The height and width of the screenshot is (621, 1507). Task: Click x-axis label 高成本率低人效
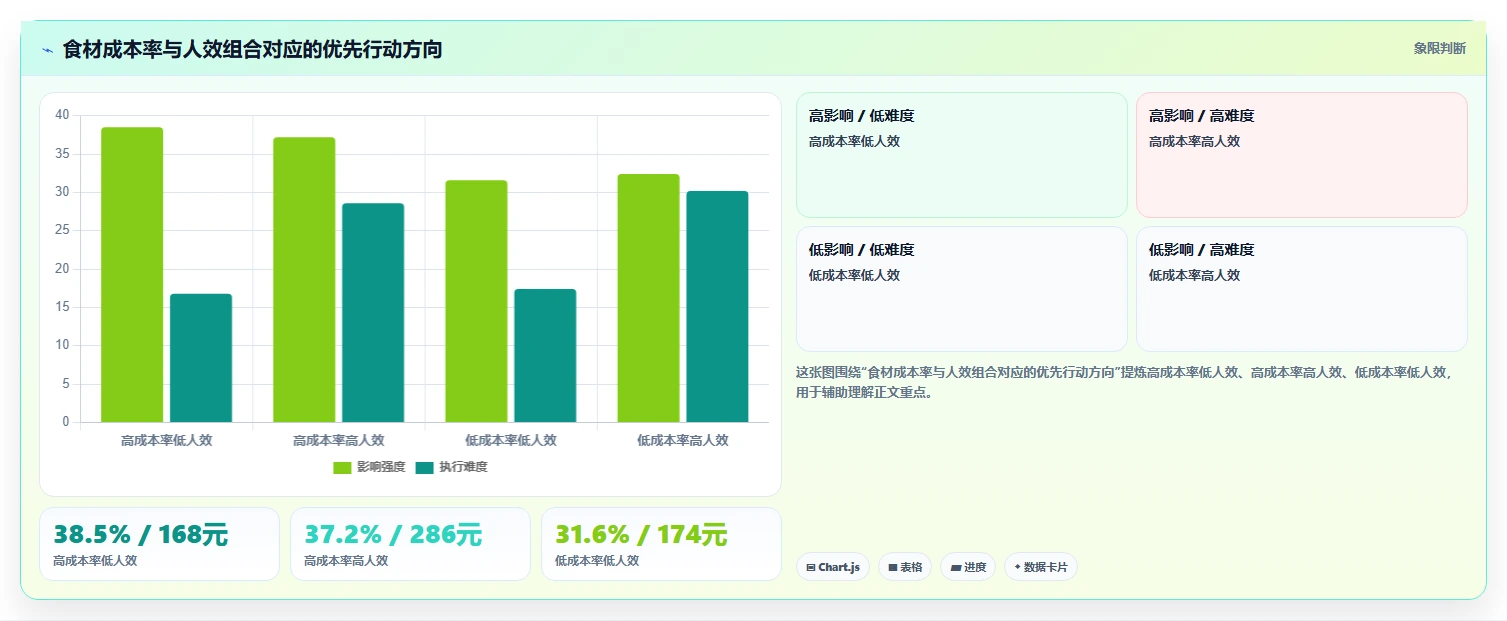(166, 440)
